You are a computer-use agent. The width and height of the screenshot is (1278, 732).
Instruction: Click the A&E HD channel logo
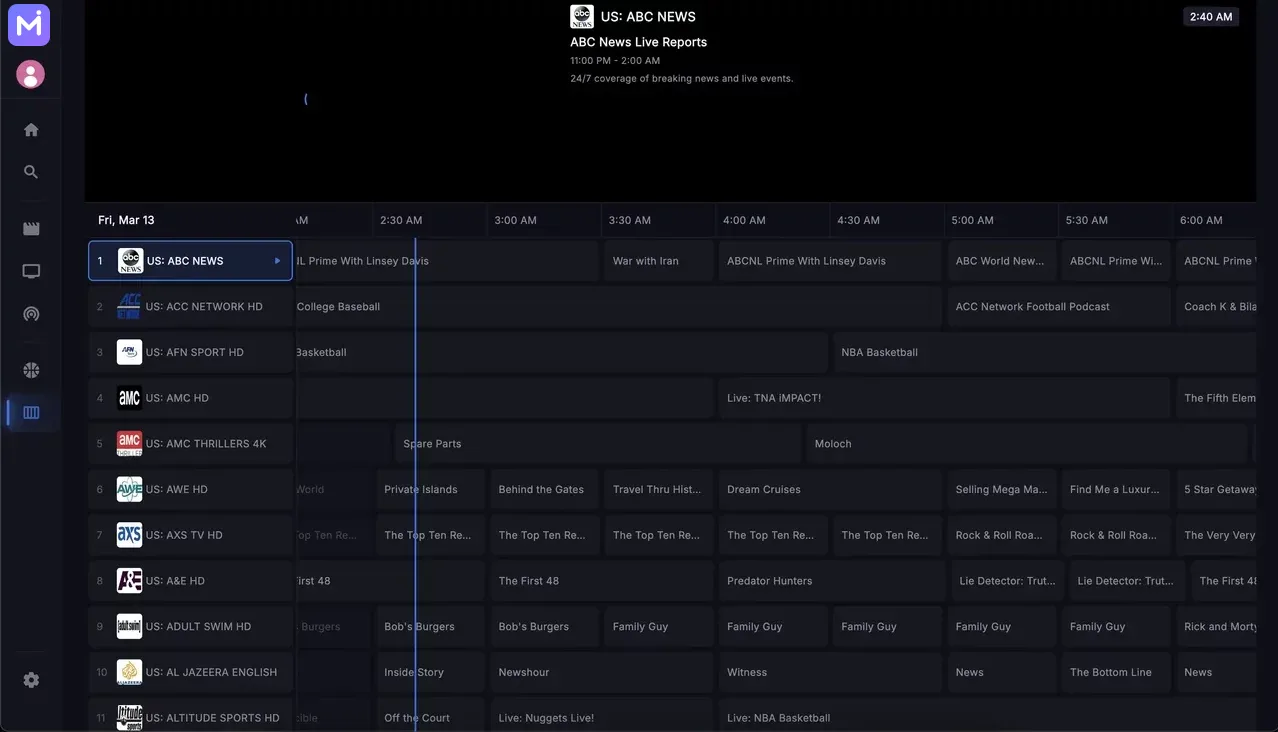tap(129, 580)
